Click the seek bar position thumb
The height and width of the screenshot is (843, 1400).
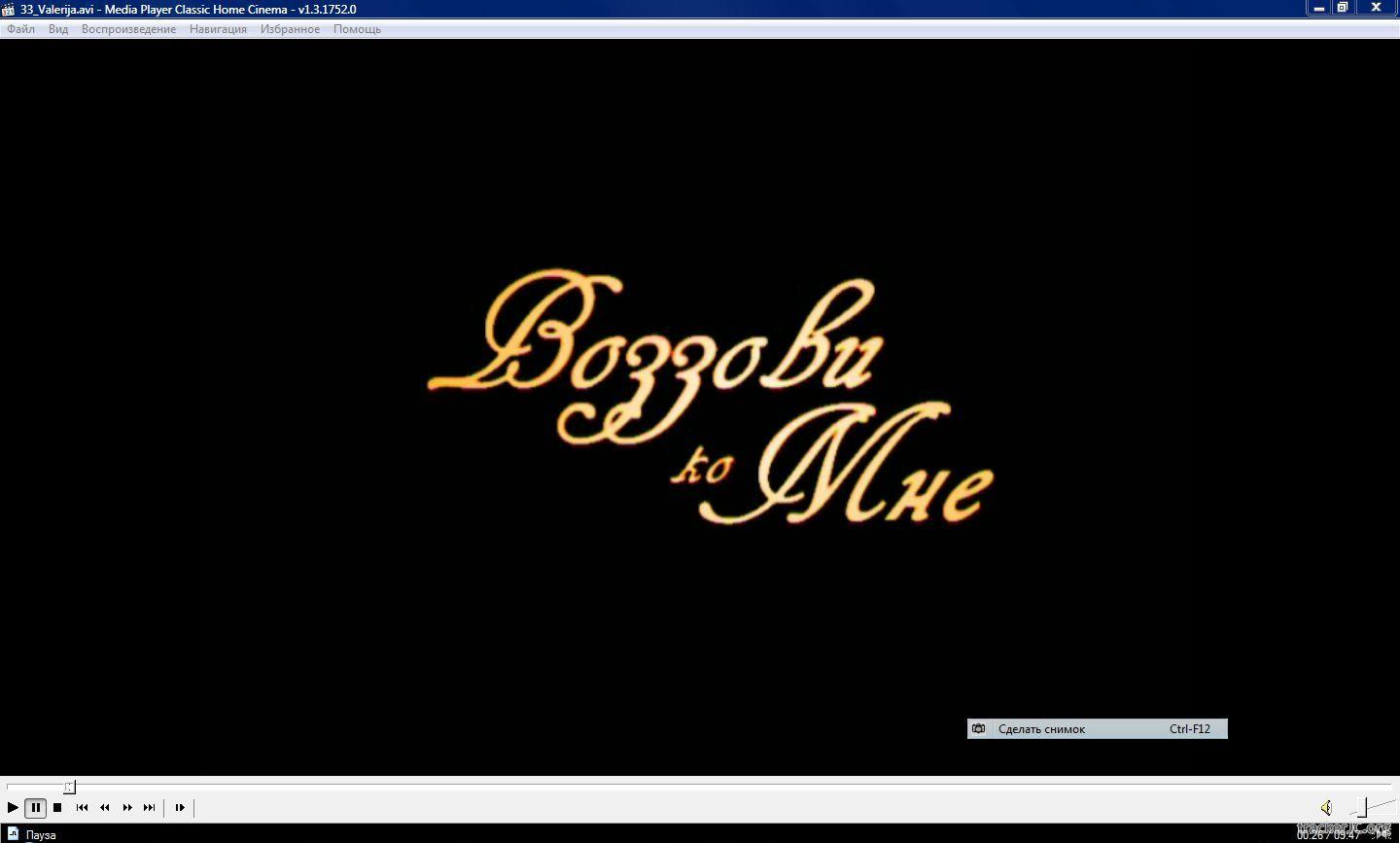pyautogui.click(x=69, y=787)
